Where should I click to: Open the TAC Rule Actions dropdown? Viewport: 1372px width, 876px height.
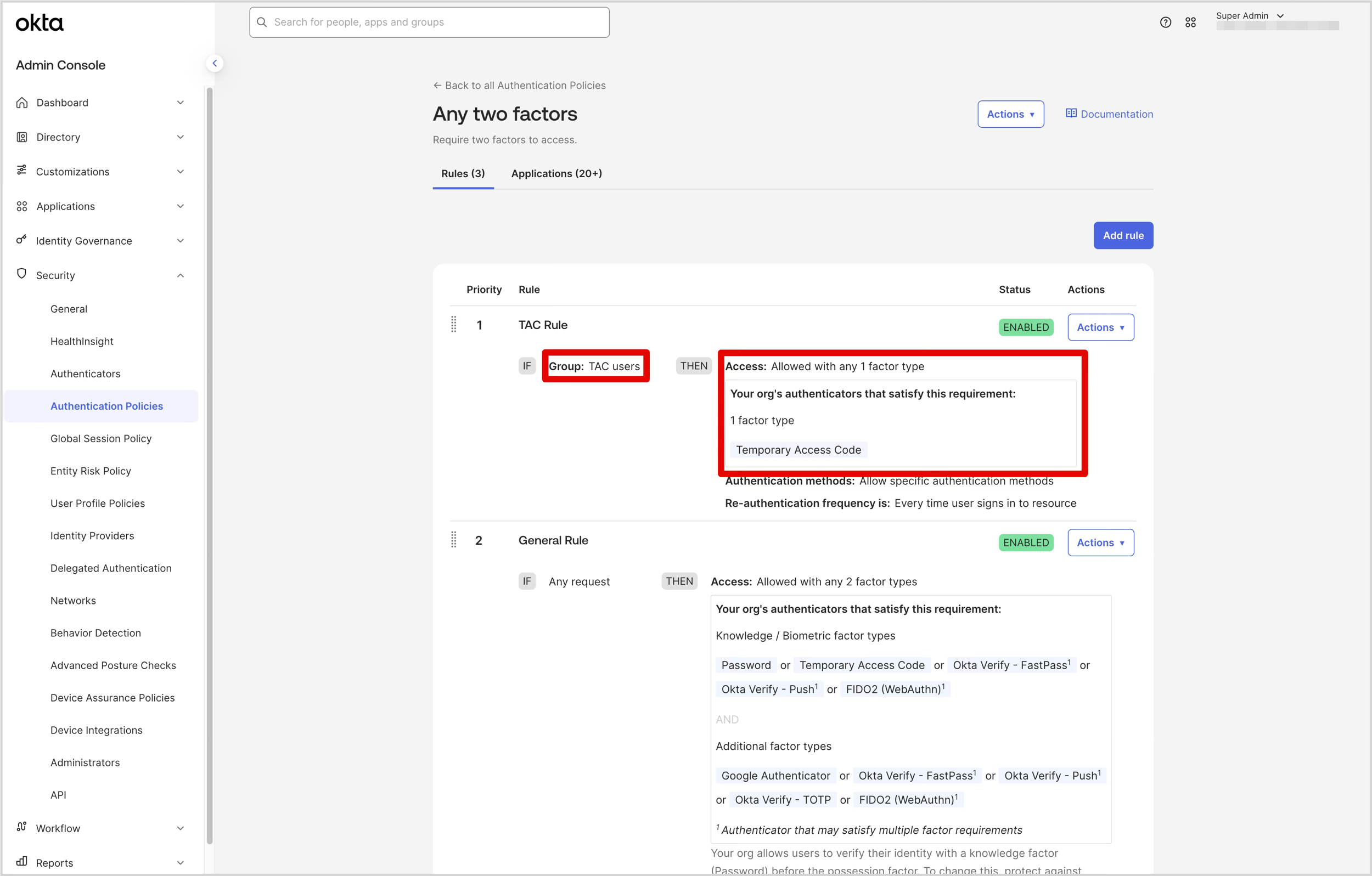[x=1100, y=327]
